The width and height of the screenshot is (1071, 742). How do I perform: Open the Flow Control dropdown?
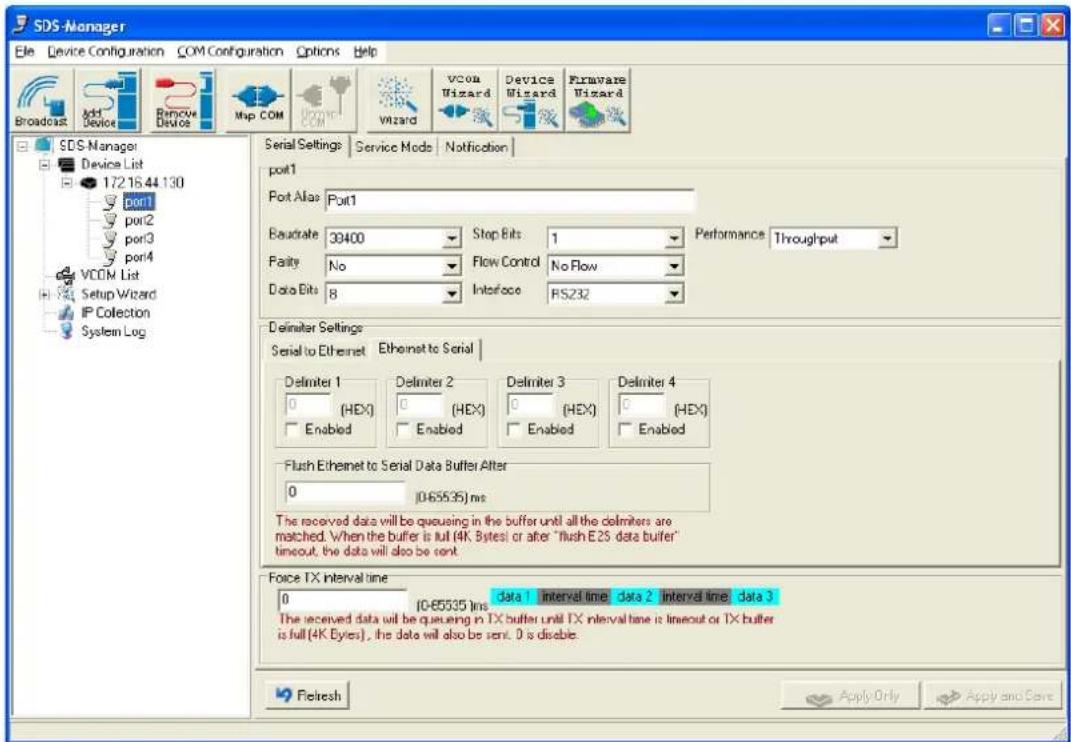(675, 266)
